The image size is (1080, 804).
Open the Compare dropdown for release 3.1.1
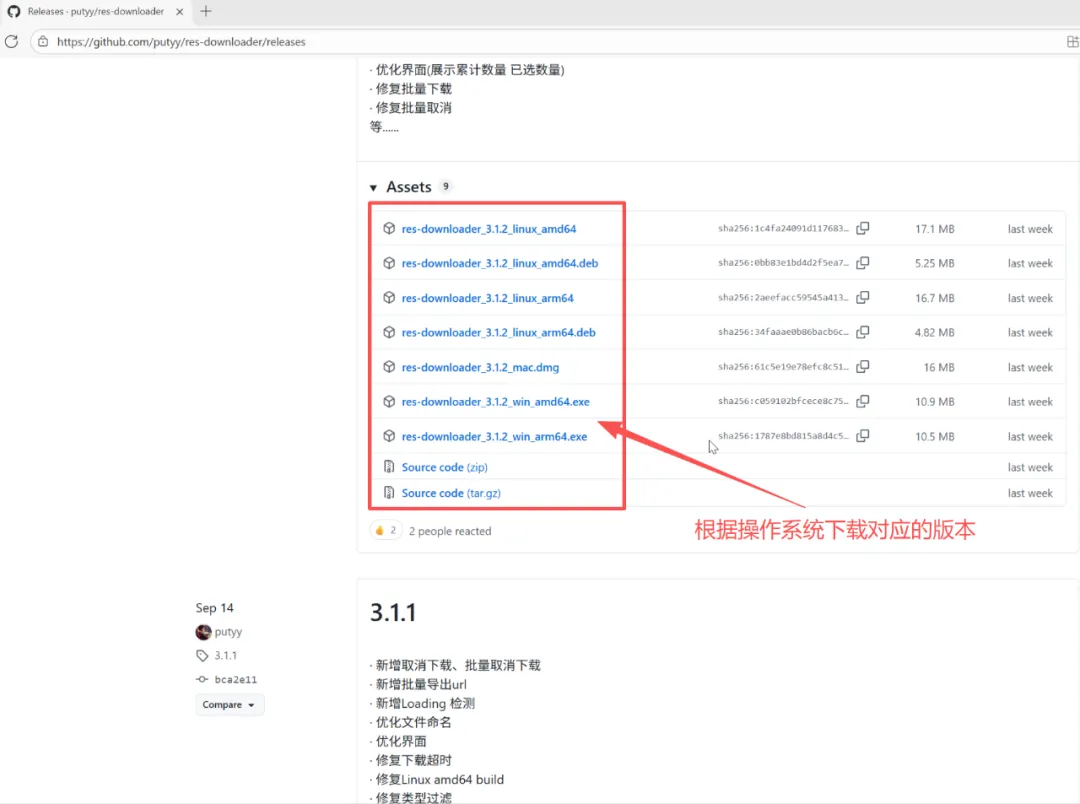(229, 705)
